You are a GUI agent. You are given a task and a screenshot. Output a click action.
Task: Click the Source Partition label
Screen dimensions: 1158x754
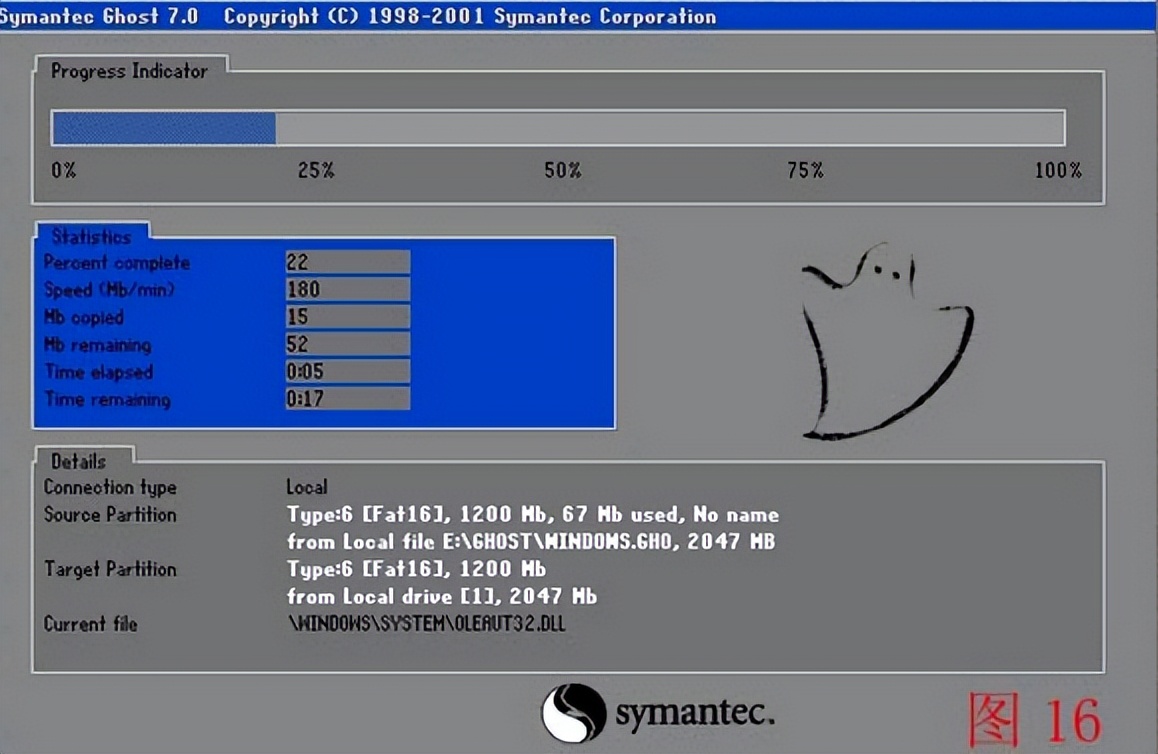110,515
